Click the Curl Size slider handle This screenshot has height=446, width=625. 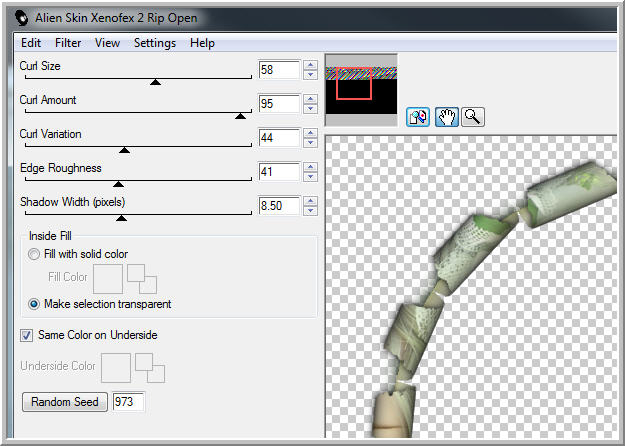155,82
